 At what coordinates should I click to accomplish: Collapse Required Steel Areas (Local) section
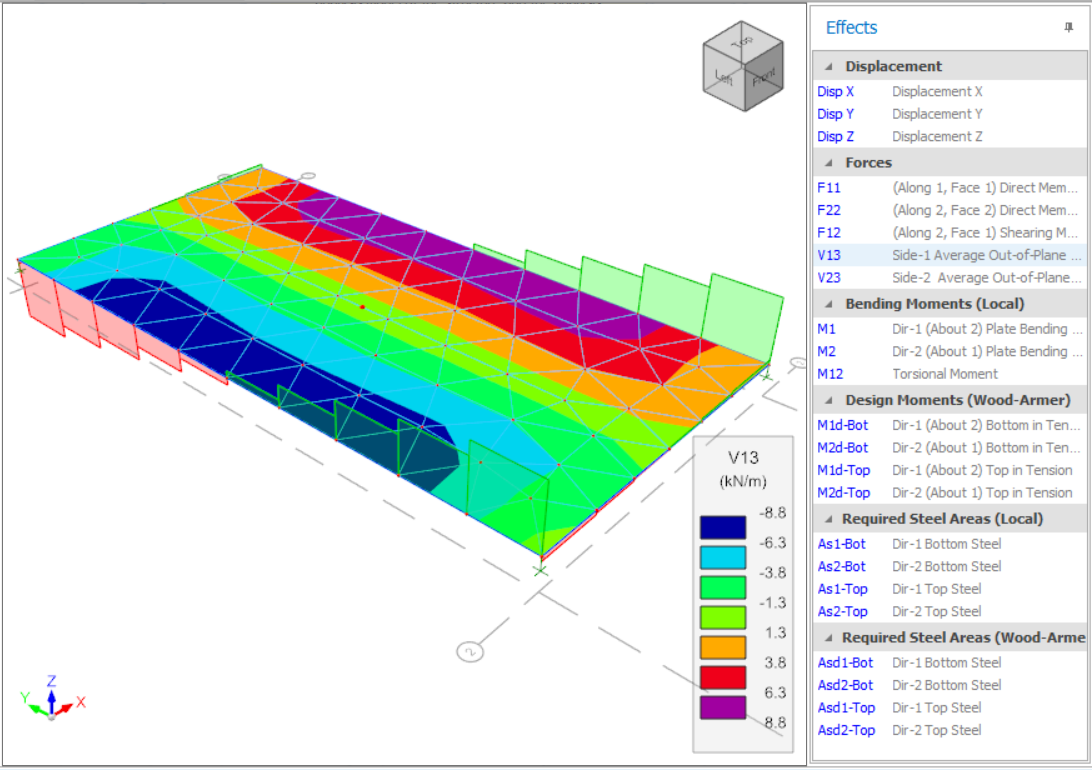coord(828,519)
